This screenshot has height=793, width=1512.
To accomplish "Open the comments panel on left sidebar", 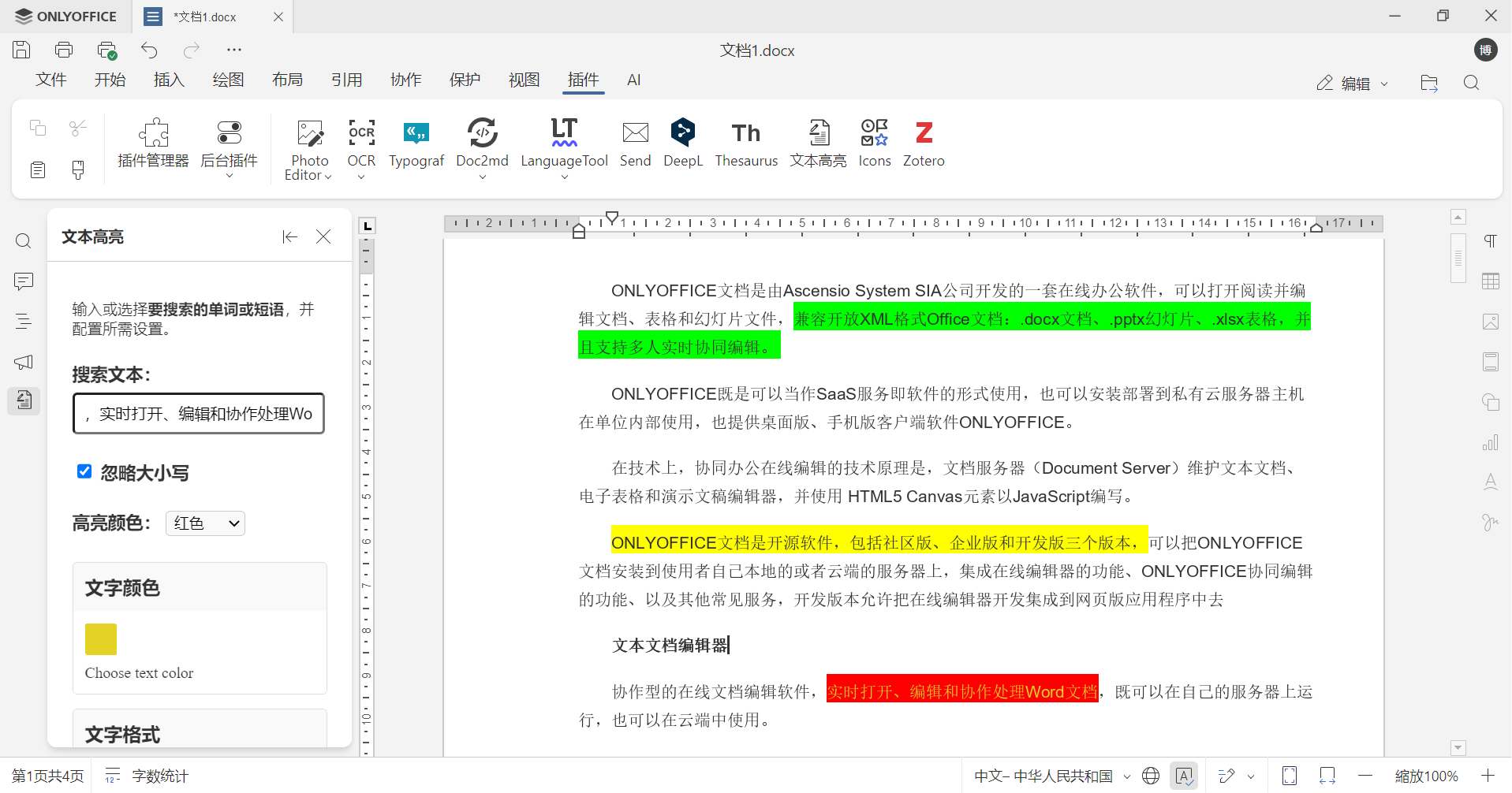I will click(23, 281).
